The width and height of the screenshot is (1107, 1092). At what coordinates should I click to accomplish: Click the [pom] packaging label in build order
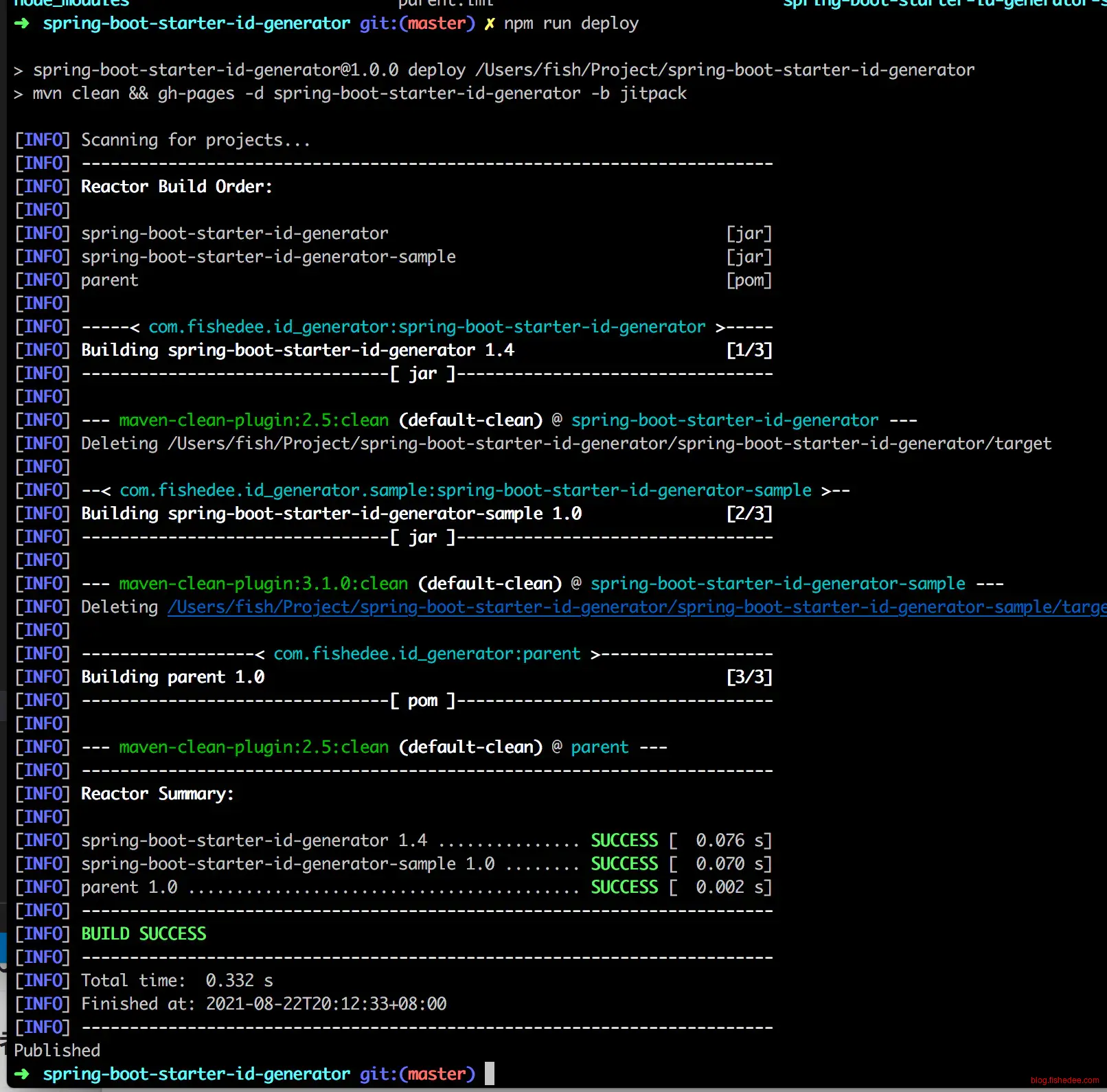[749, 280]
